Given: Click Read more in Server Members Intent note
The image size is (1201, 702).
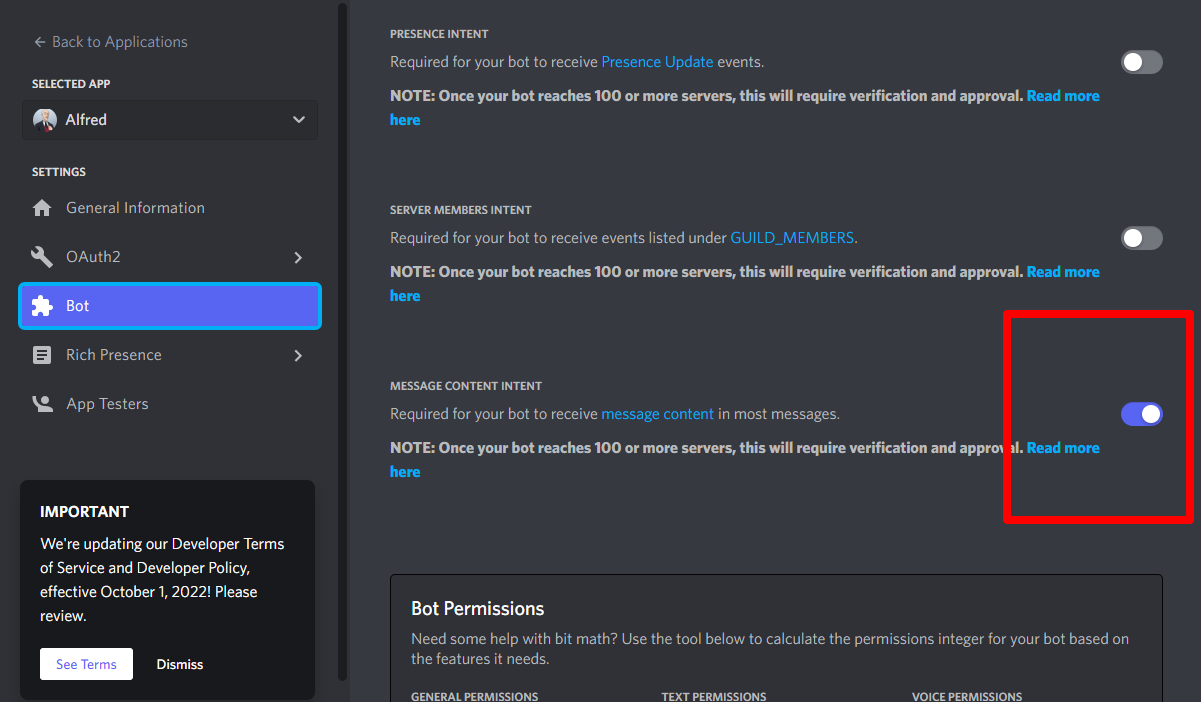Looking at the screenshot, I should [1063, 272].
